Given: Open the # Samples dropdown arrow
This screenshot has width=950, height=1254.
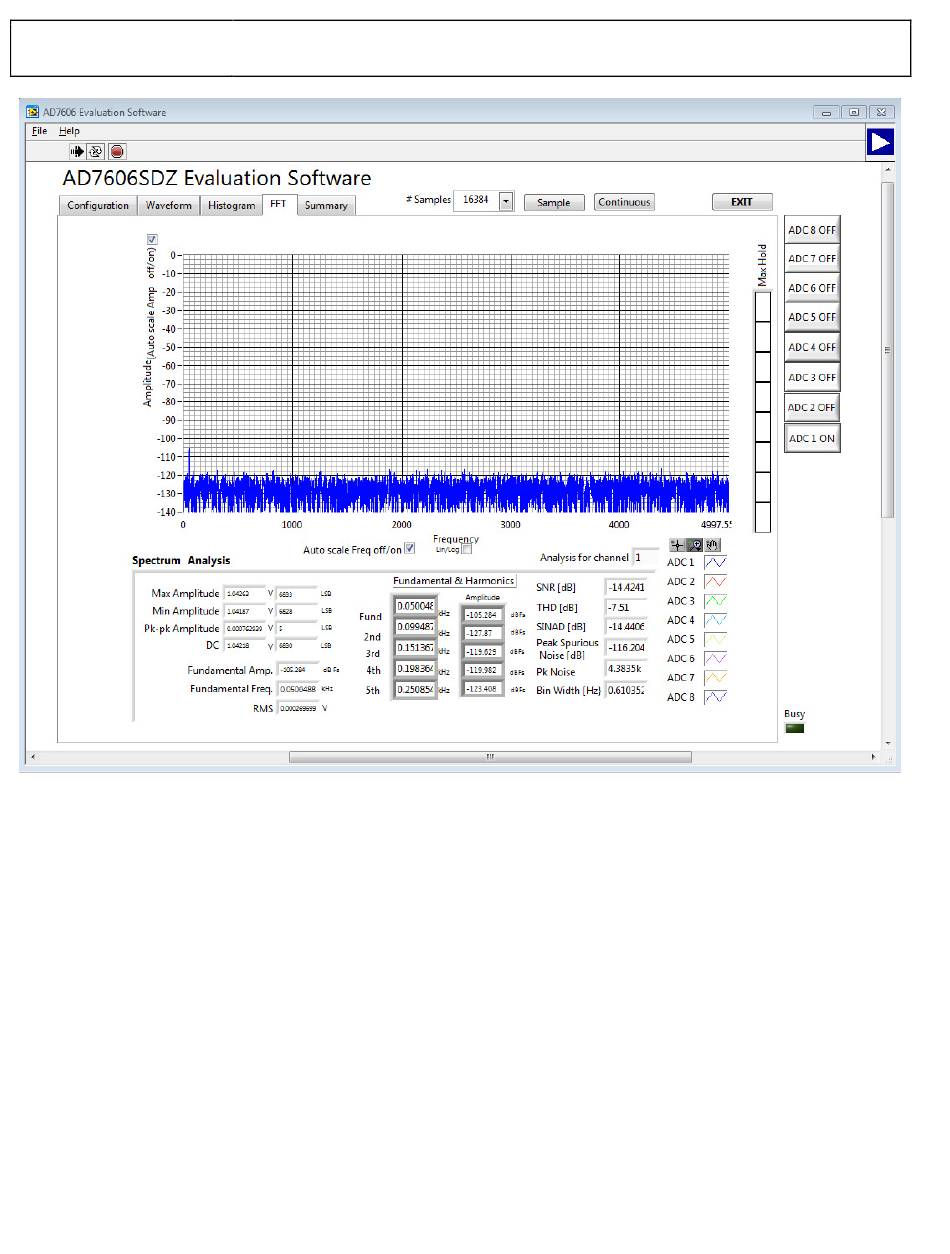Looking at the screenshot, I should click(x=505, y=202).
